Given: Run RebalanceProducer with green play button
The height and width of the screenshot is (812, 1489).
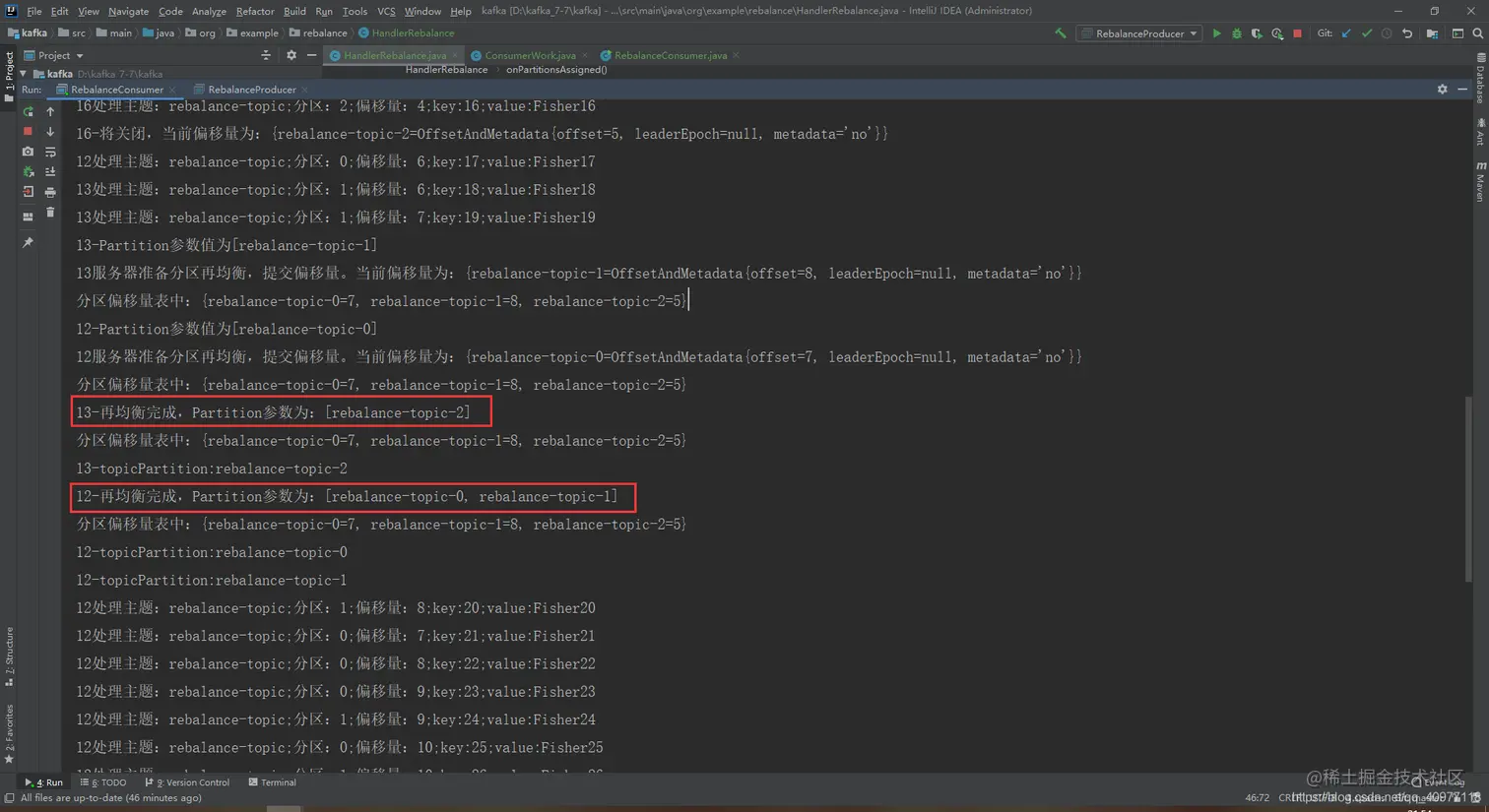Looking at the screenshot, I should click(x=1217, y=33).
